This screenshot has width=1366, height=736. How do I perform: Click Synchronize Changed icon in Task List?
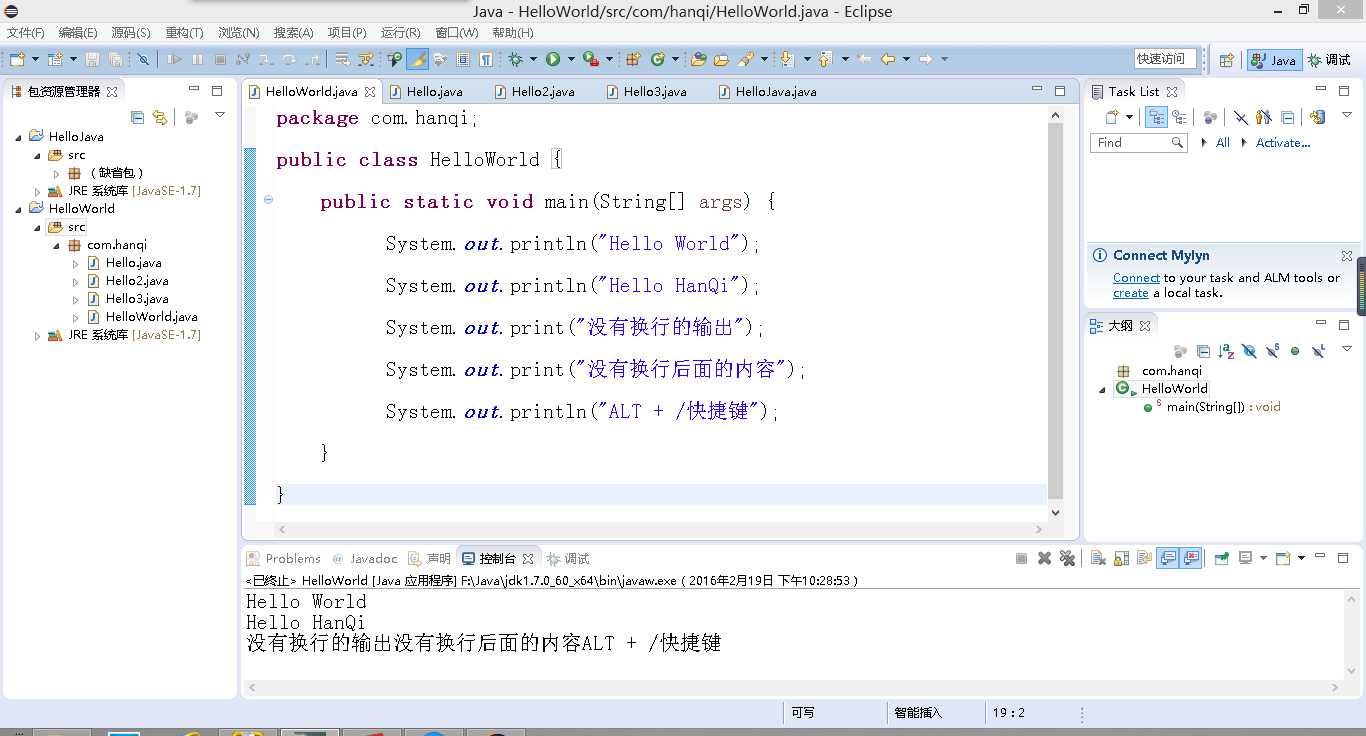(1317, 117)
